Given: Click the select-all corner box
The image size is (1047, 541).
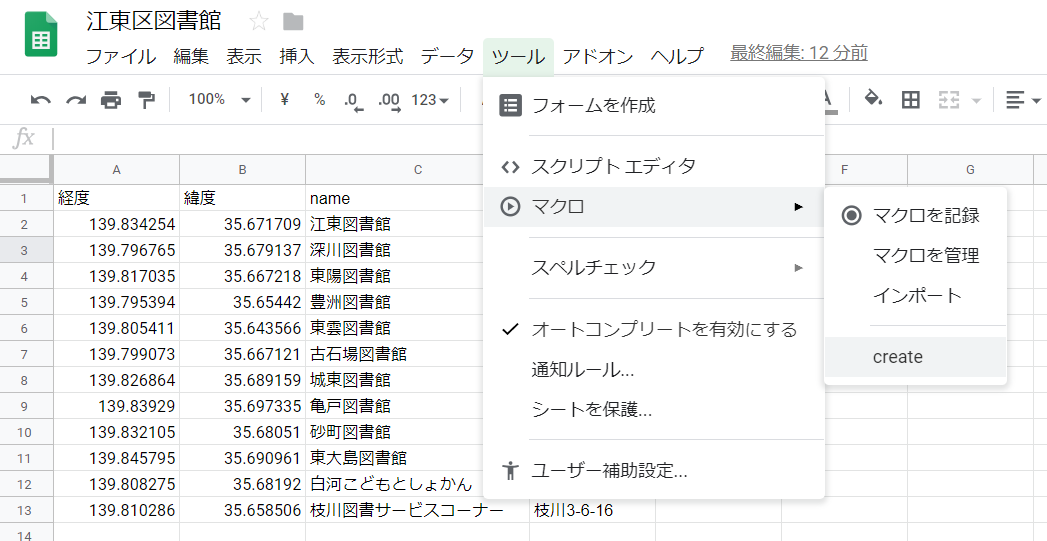Looking at the screenshot, I should 25,170.
